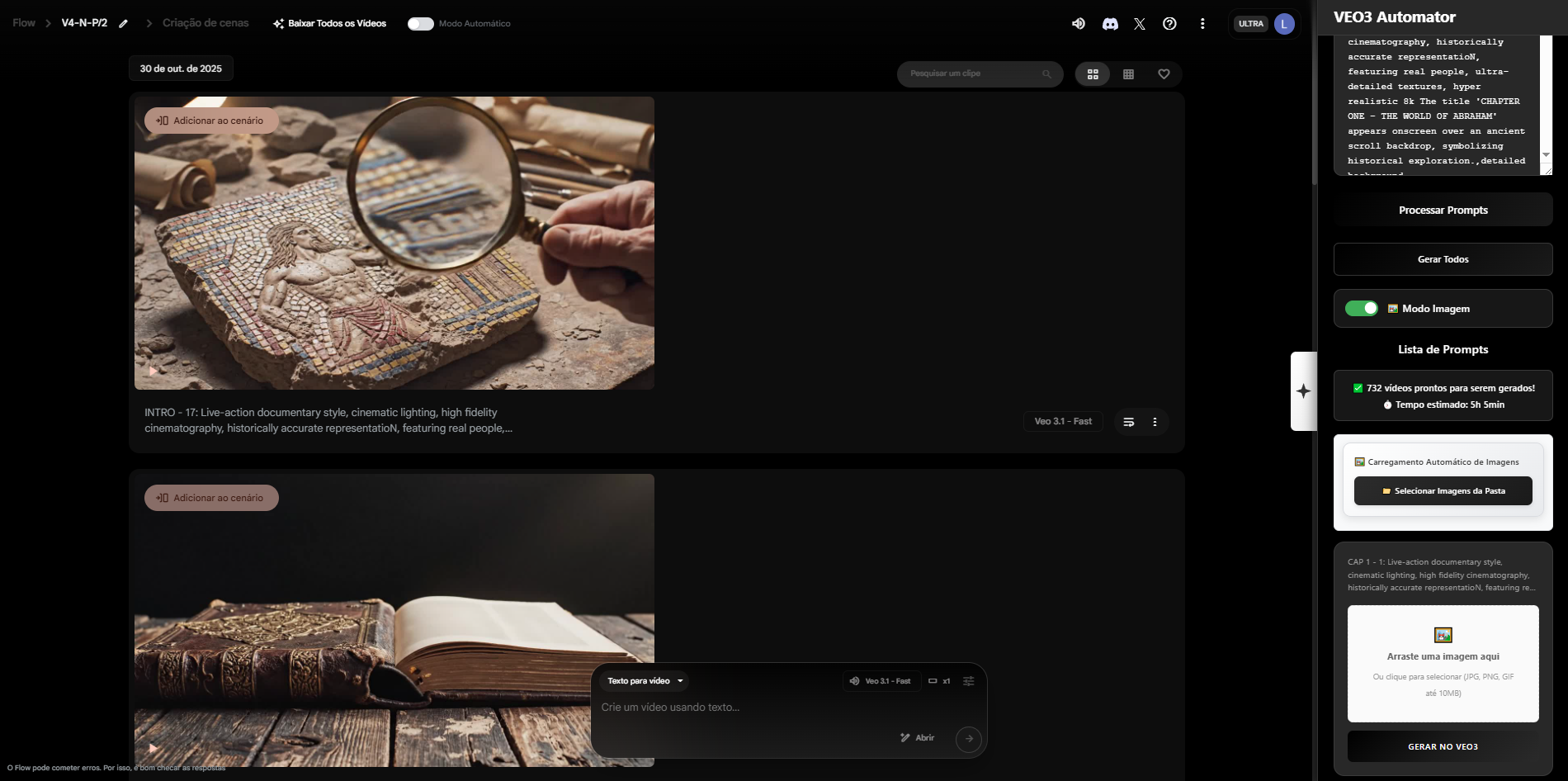Screen dimensions: 1568x781
Task: Open the help question mark icon
Action: point(1169,24)
